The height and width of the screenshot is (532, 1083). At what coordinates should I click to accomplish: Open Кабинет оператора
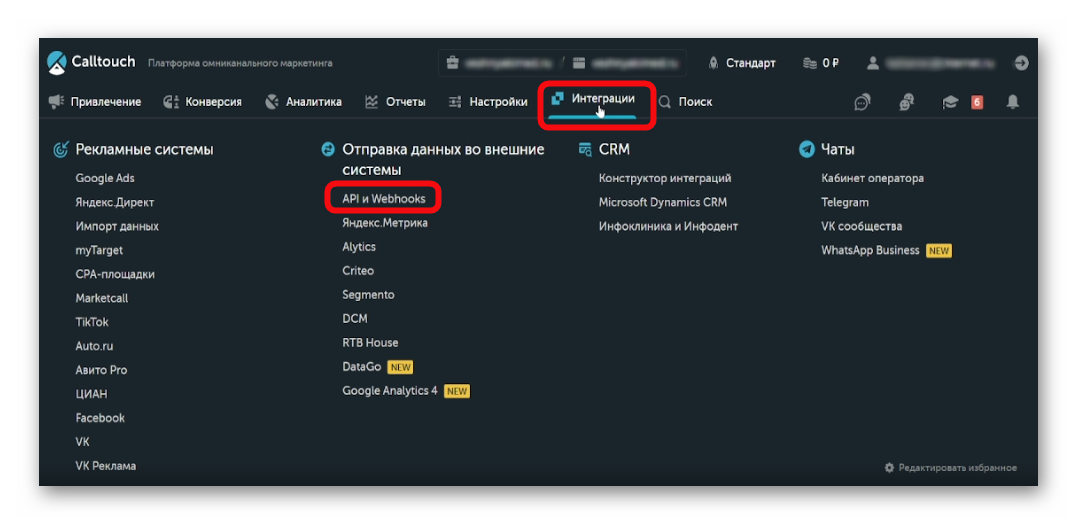click(872, 178)
